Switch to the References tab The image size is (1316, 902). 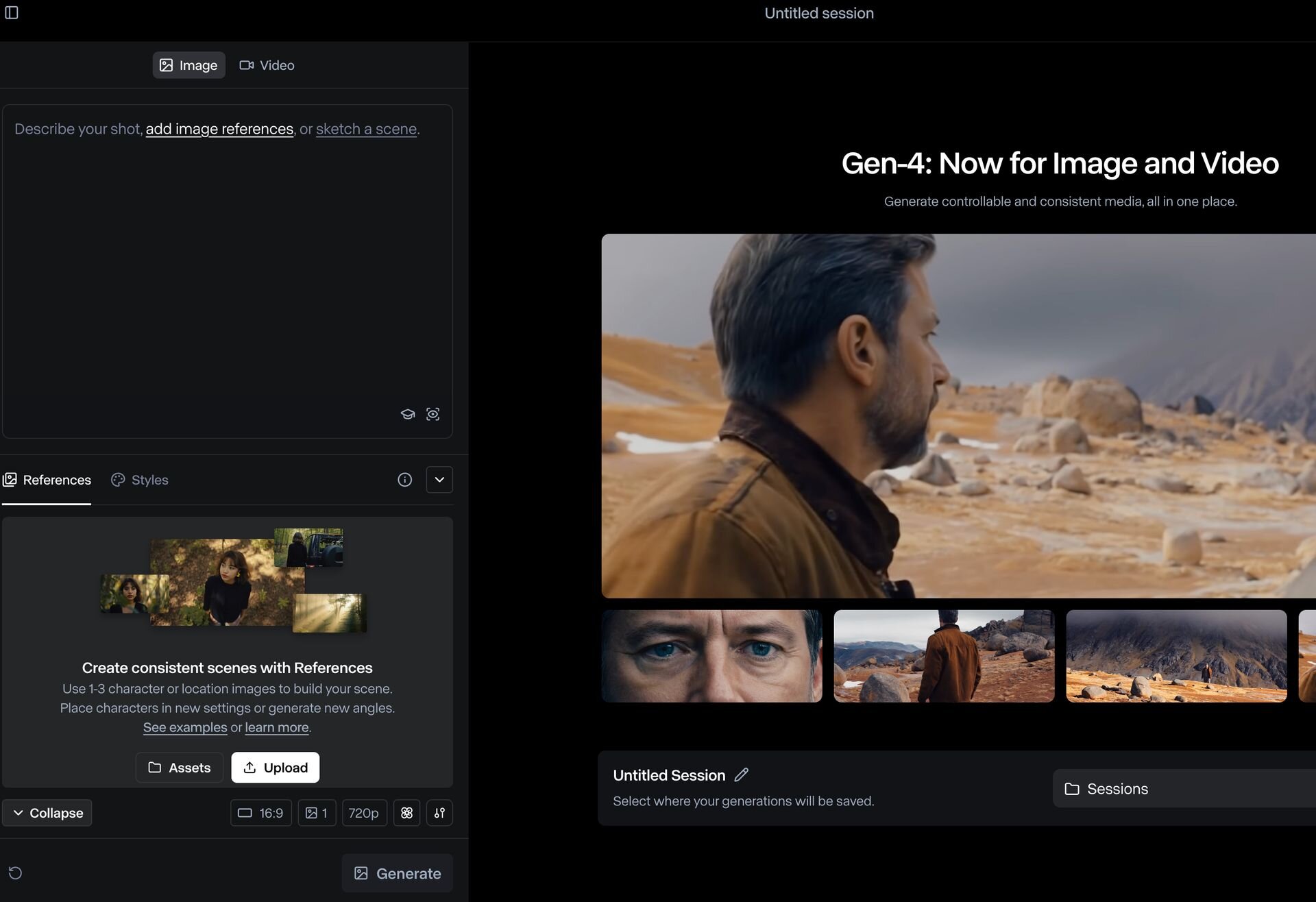pos(46,480)
